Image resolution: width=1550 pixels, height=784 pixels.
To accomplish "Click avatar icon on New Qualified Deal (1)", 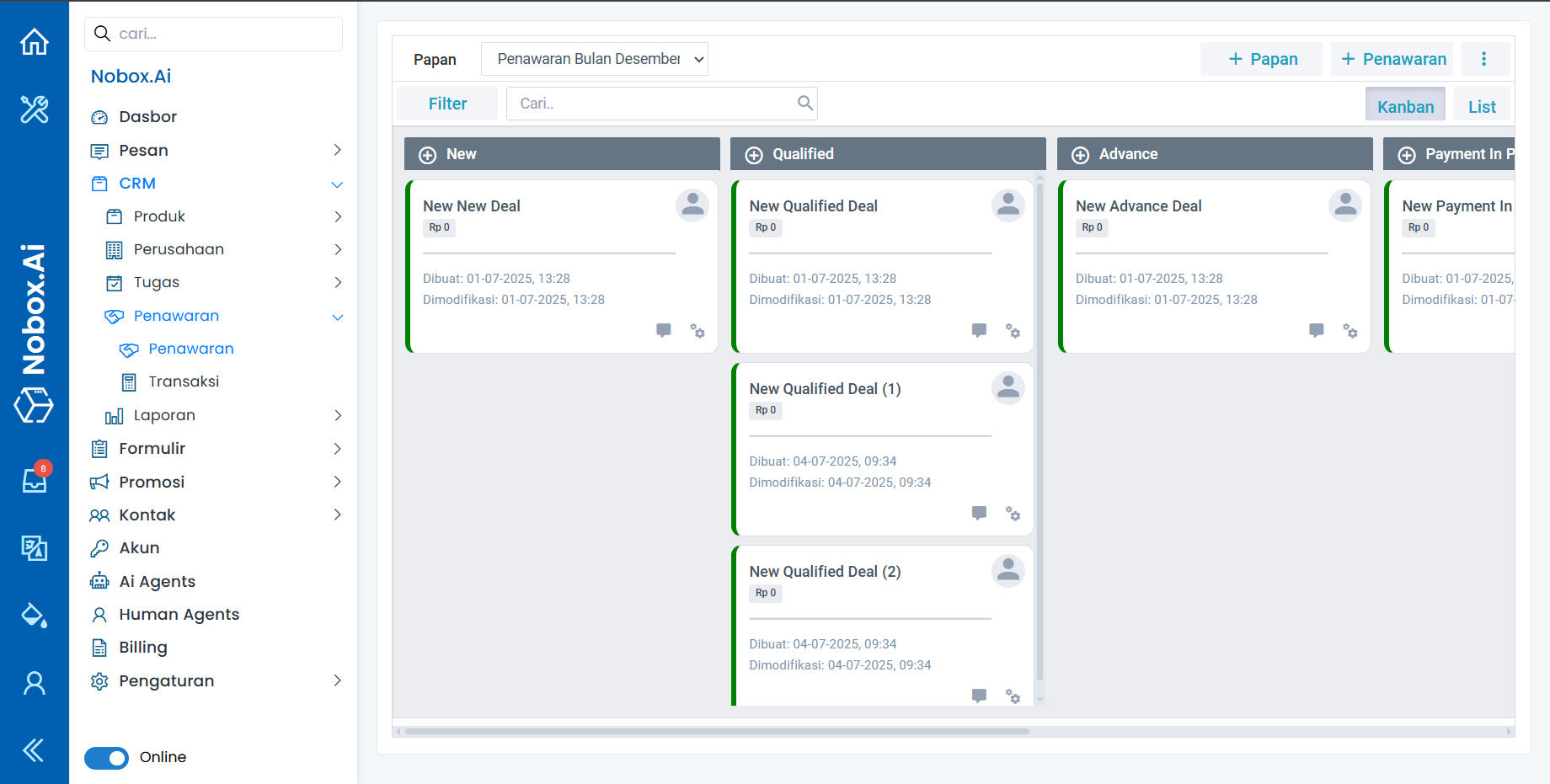I will point(1007,388).
